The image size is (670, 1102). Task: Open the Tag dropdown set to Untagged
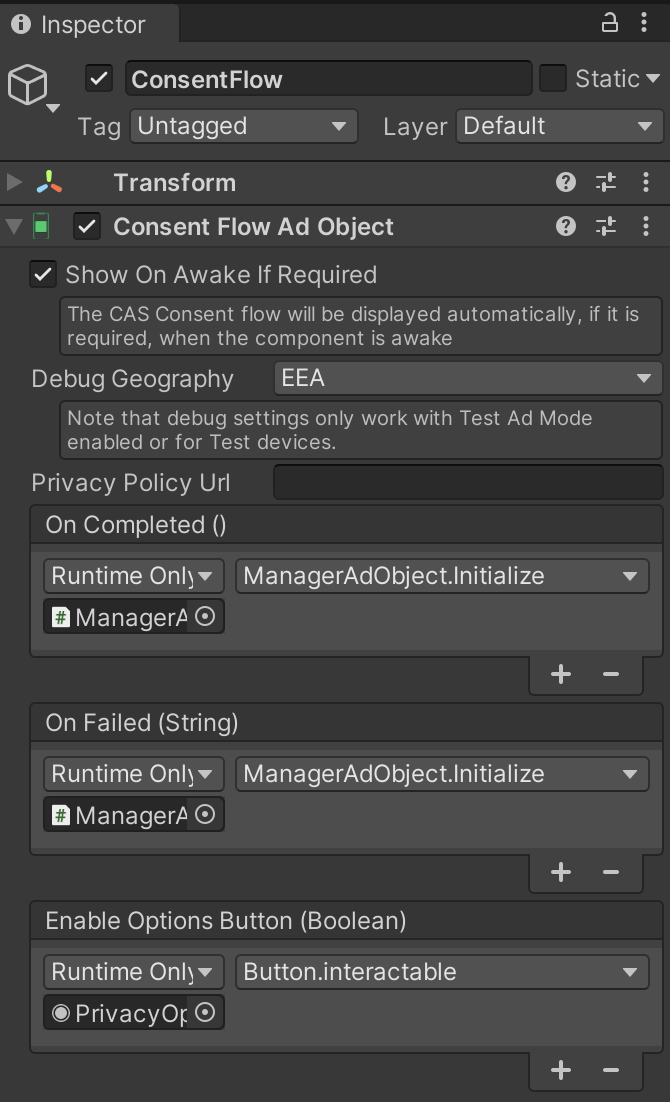(x=244, y=126)
